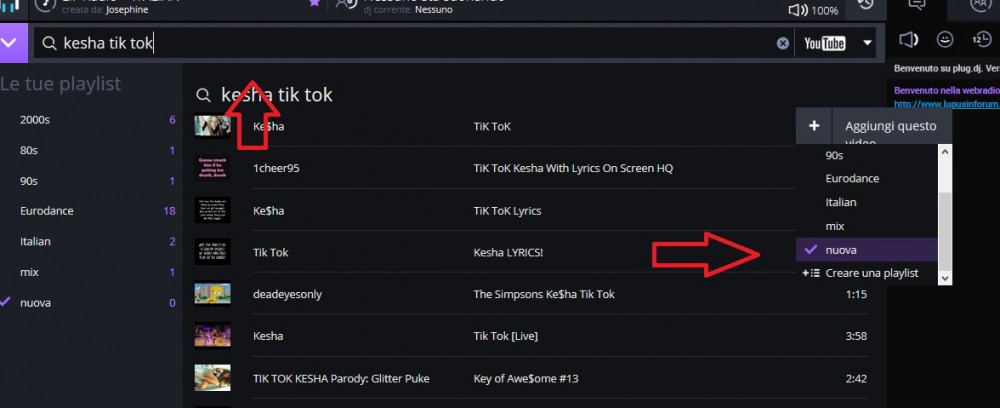This screenshot has width=1000, height=408.
Task: Clear the search field with the X icon
Action: click(783, 43)
